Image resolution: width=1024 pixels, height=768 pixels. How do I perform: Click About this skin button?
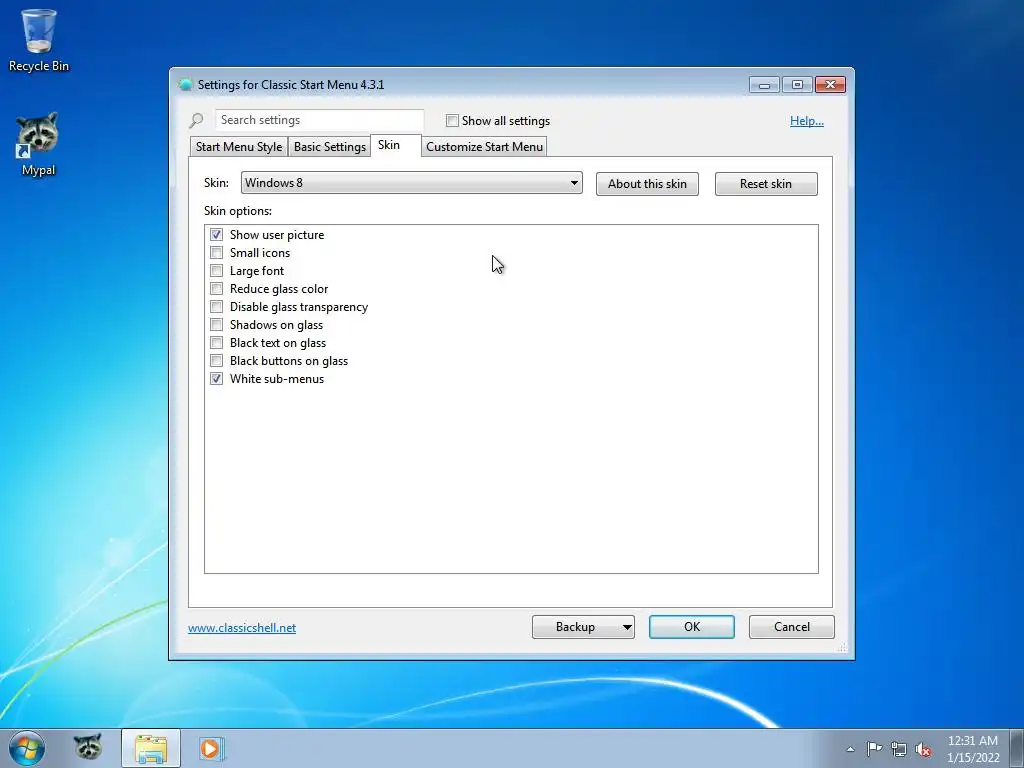tap(647, 184)
